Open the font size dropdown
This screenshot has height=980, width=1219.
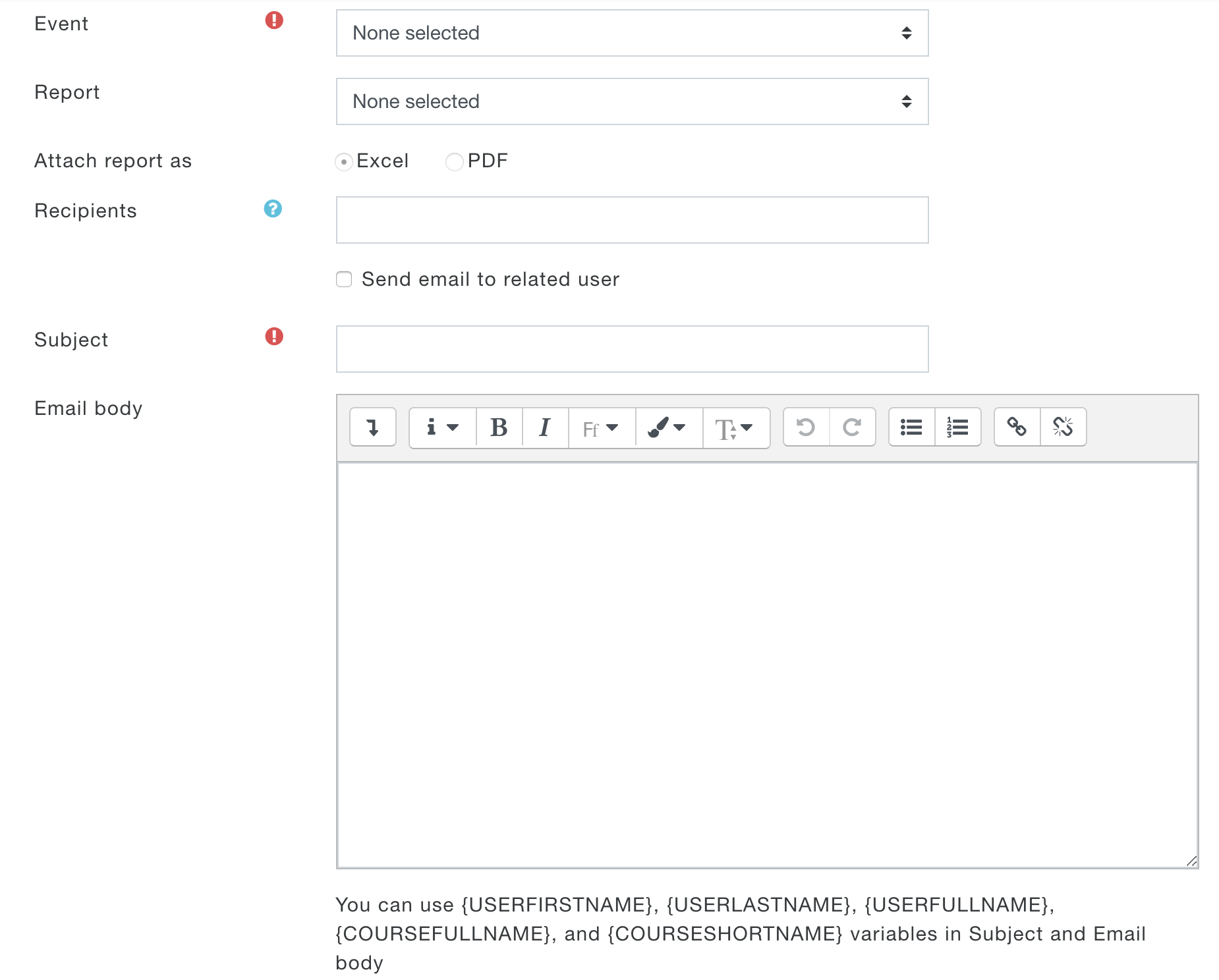click(736, 427)
